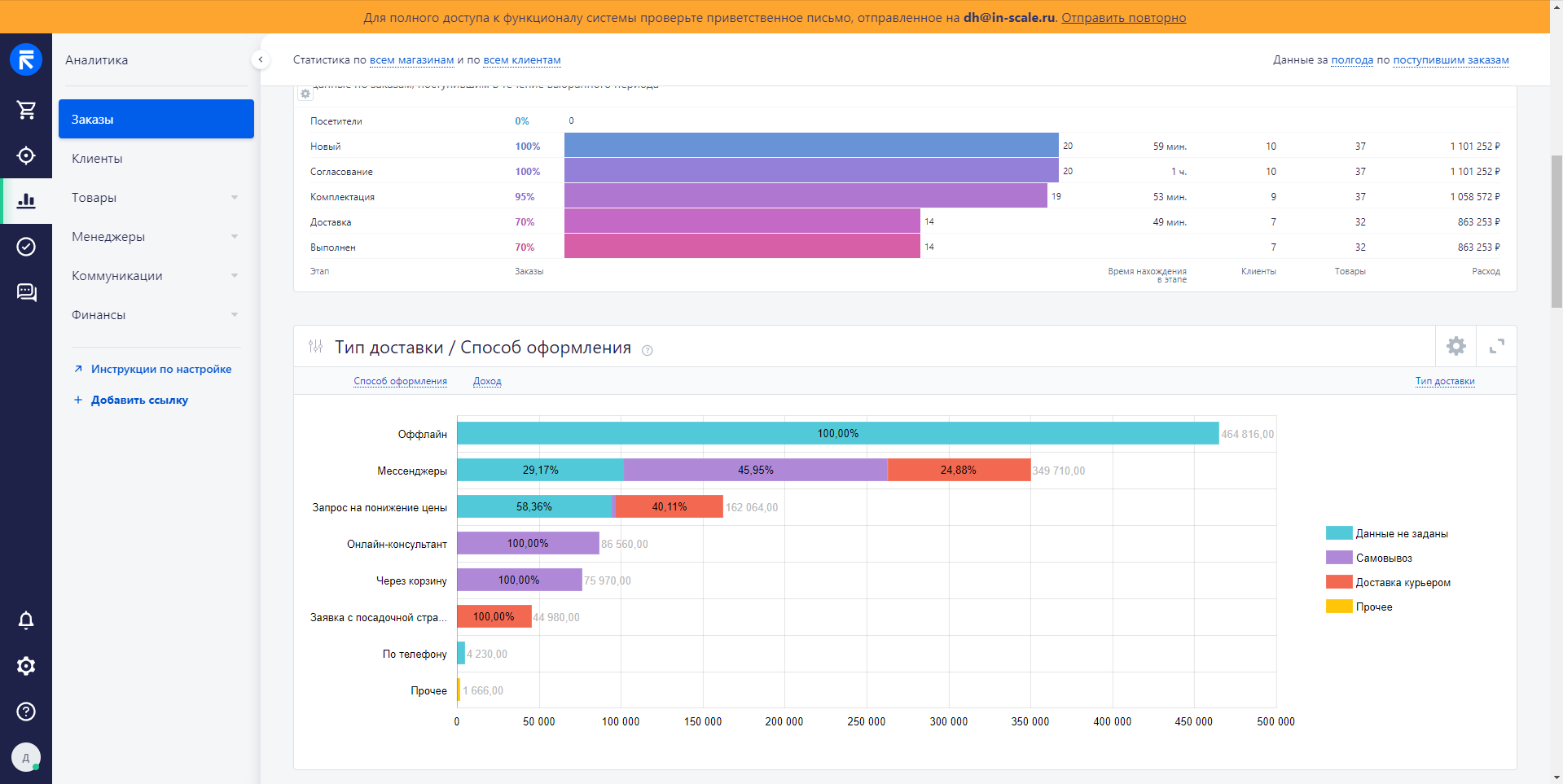Open the tasks checkmark circle icon
The image size is (1563, 784).
(26, 247)
